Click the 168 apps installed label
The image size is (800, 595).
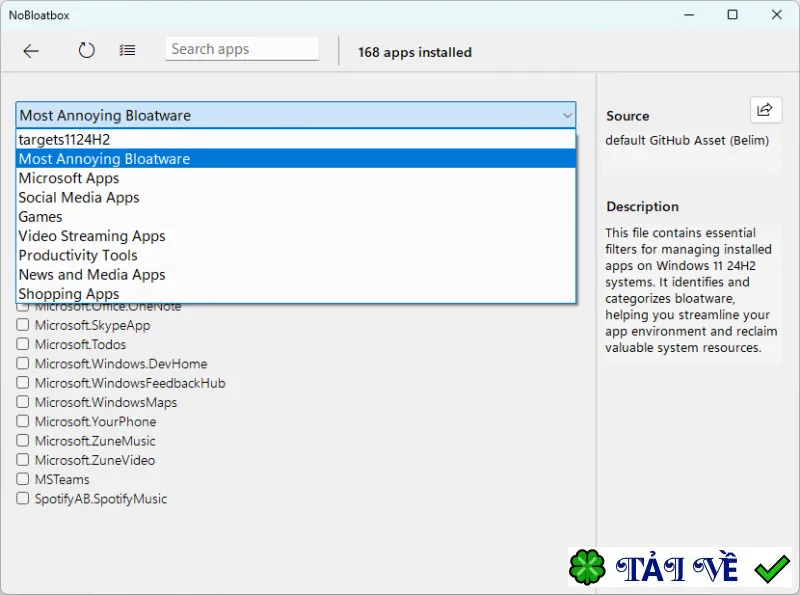point(415,52)
